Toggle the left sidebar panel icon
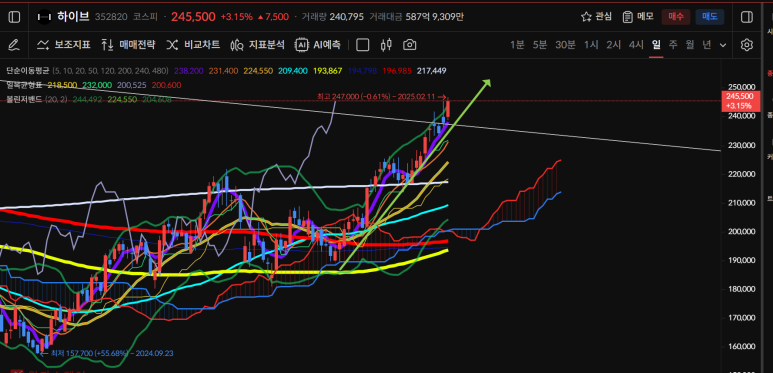The height and width of the screenshot is (373, 773). 14,17
